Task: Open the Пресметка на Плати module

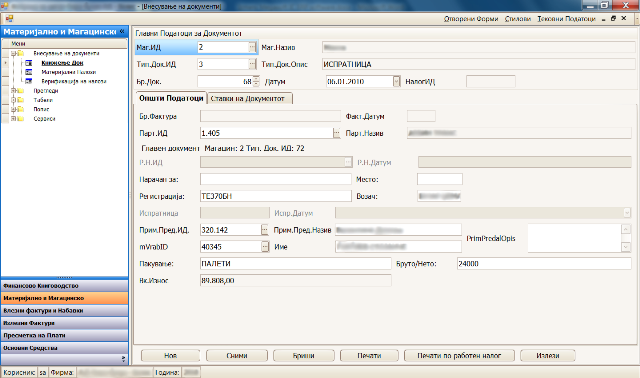Action: 64,336
